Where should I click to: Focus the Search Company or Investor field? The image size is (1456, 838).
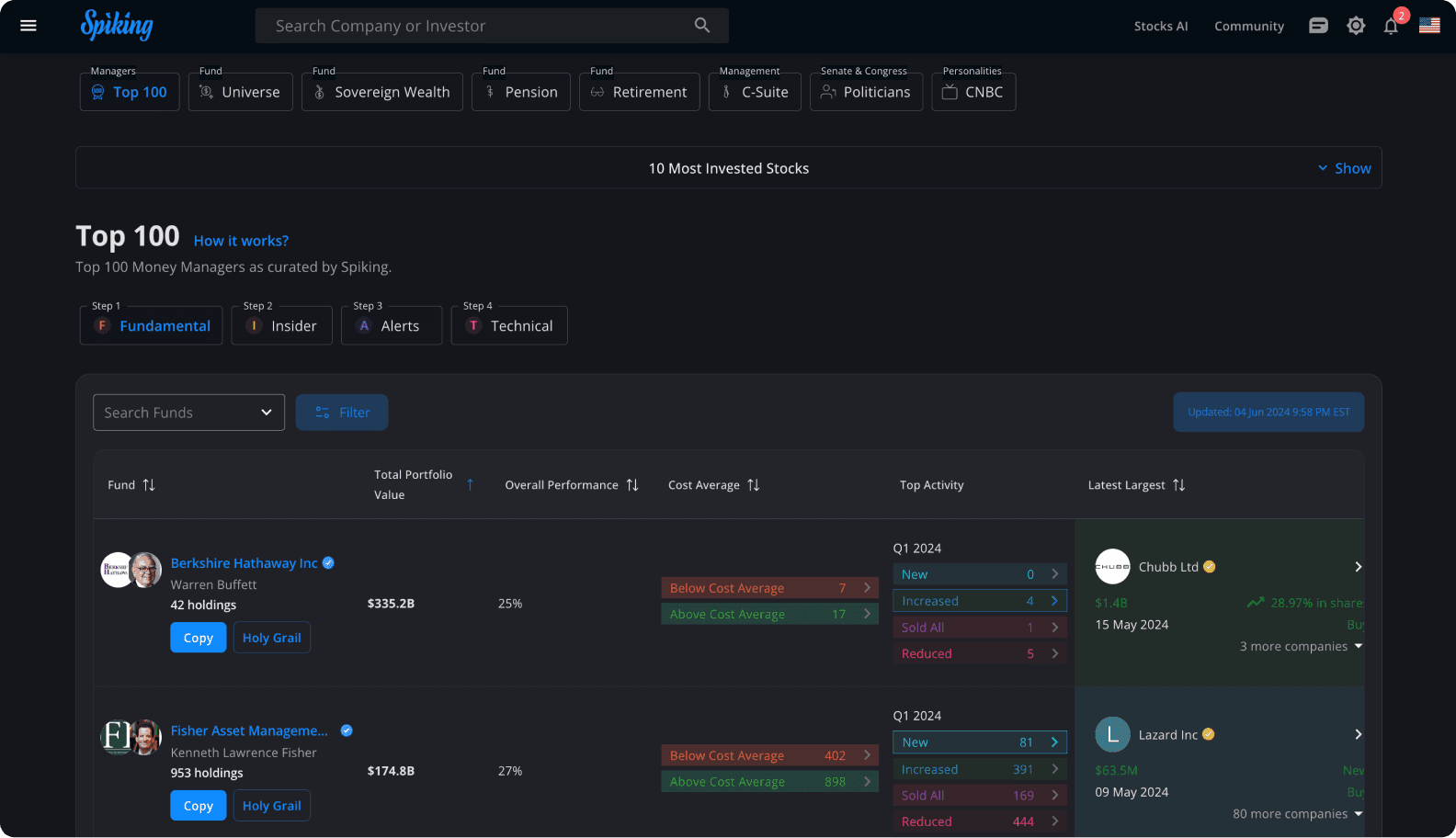492,26
